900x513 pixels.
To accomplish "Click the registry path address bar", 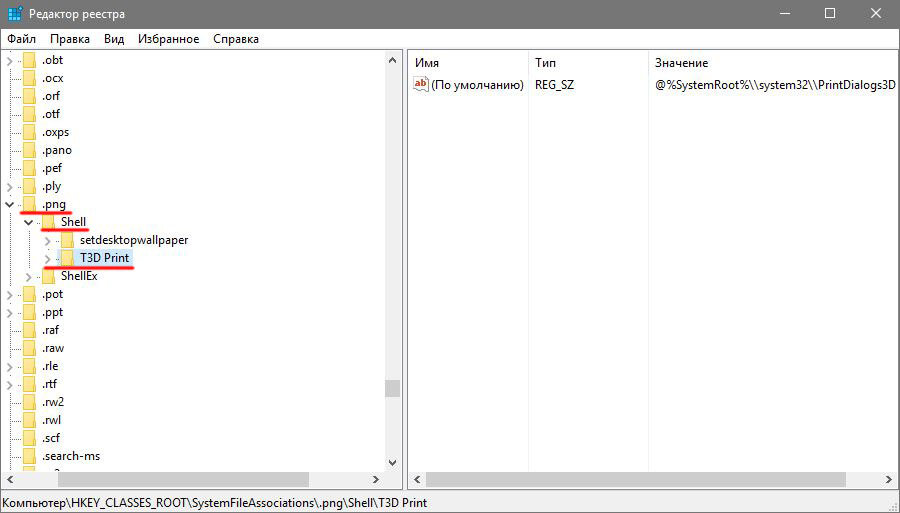I will 450,503.
